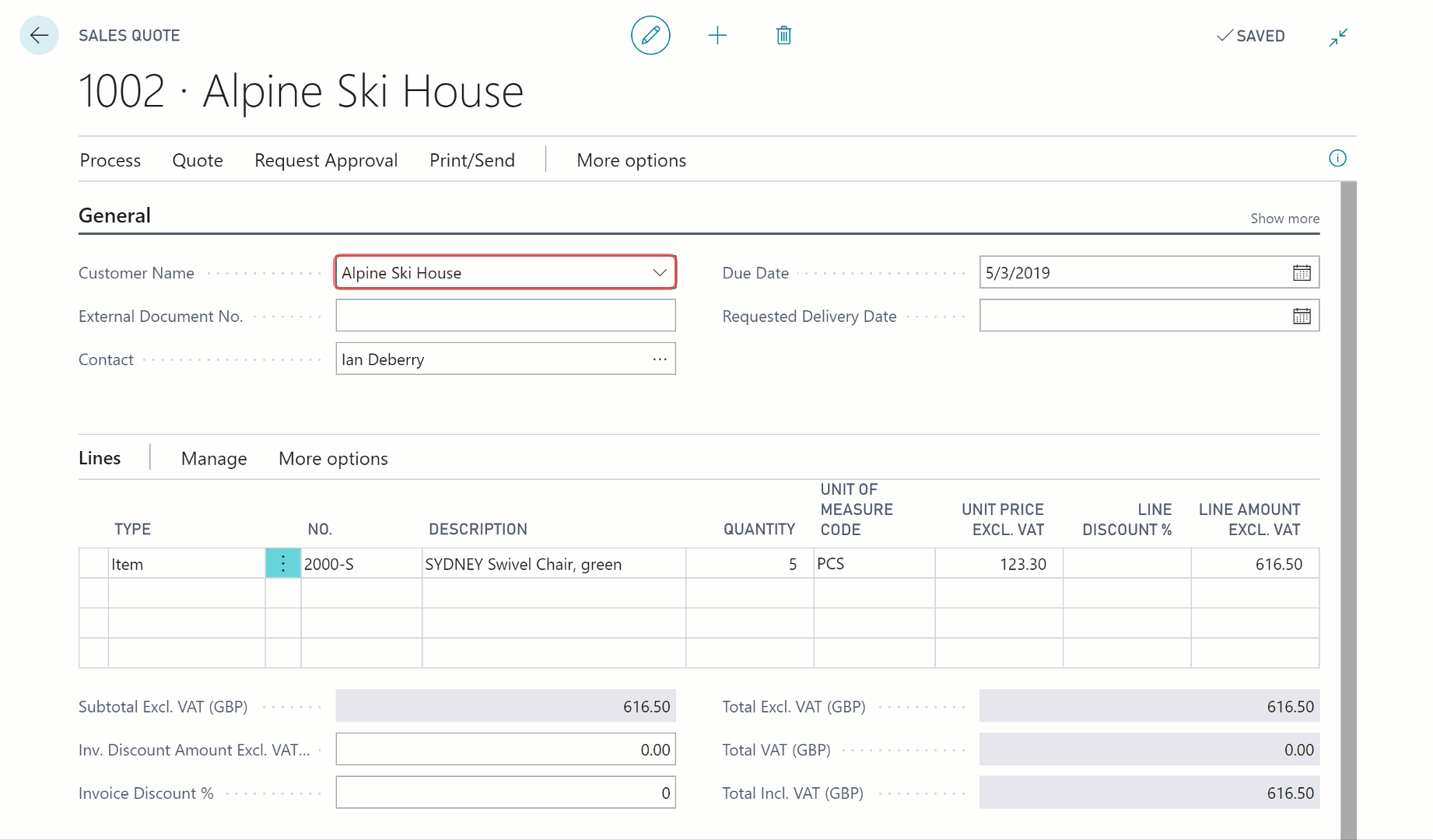Open the info factbox icon

tap(1337, 159)
